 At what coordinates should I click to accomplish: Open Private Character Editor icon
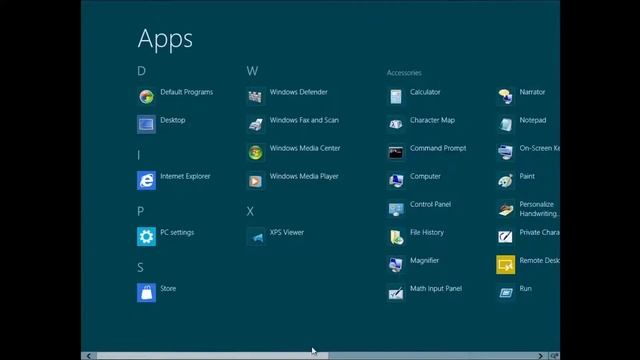point(505,237)
